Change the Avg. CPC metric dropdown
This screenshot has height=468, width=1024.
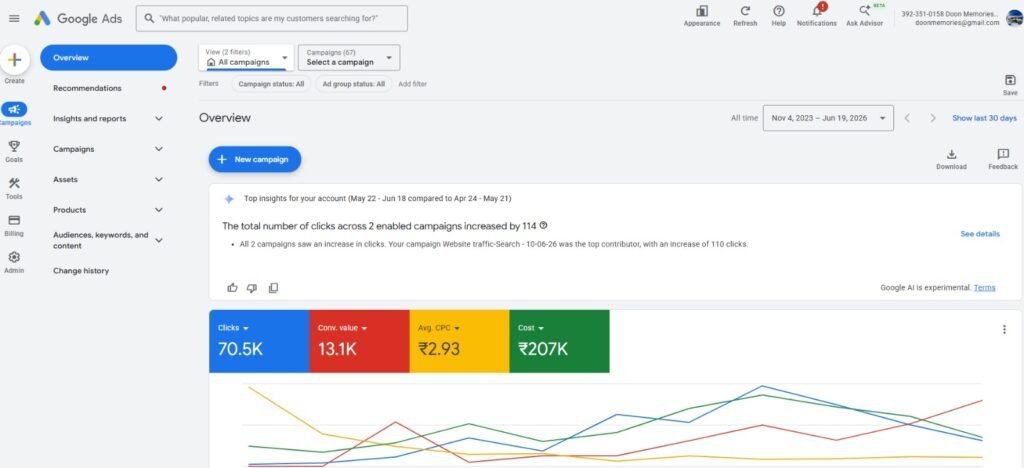439,328
